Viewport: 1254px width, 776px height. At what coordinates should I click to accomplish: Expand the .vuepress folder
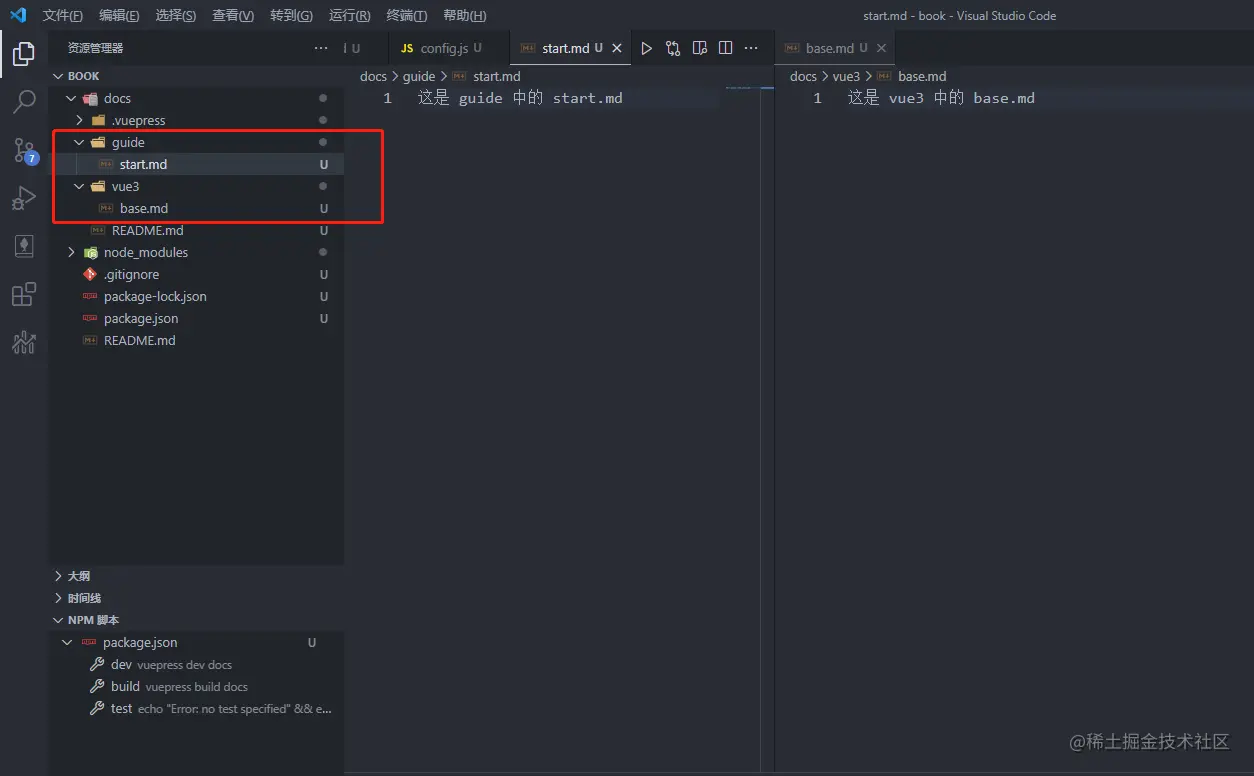coord(79,120)
